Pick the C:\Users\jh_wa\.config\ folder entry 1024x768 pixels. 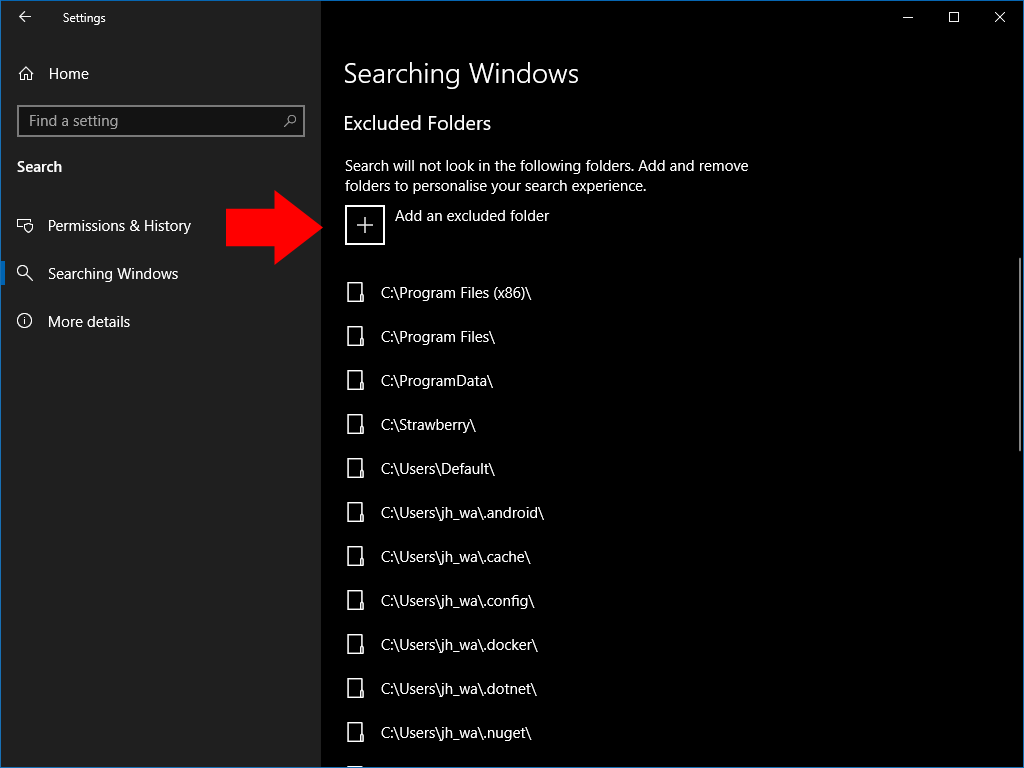[457, 601]
